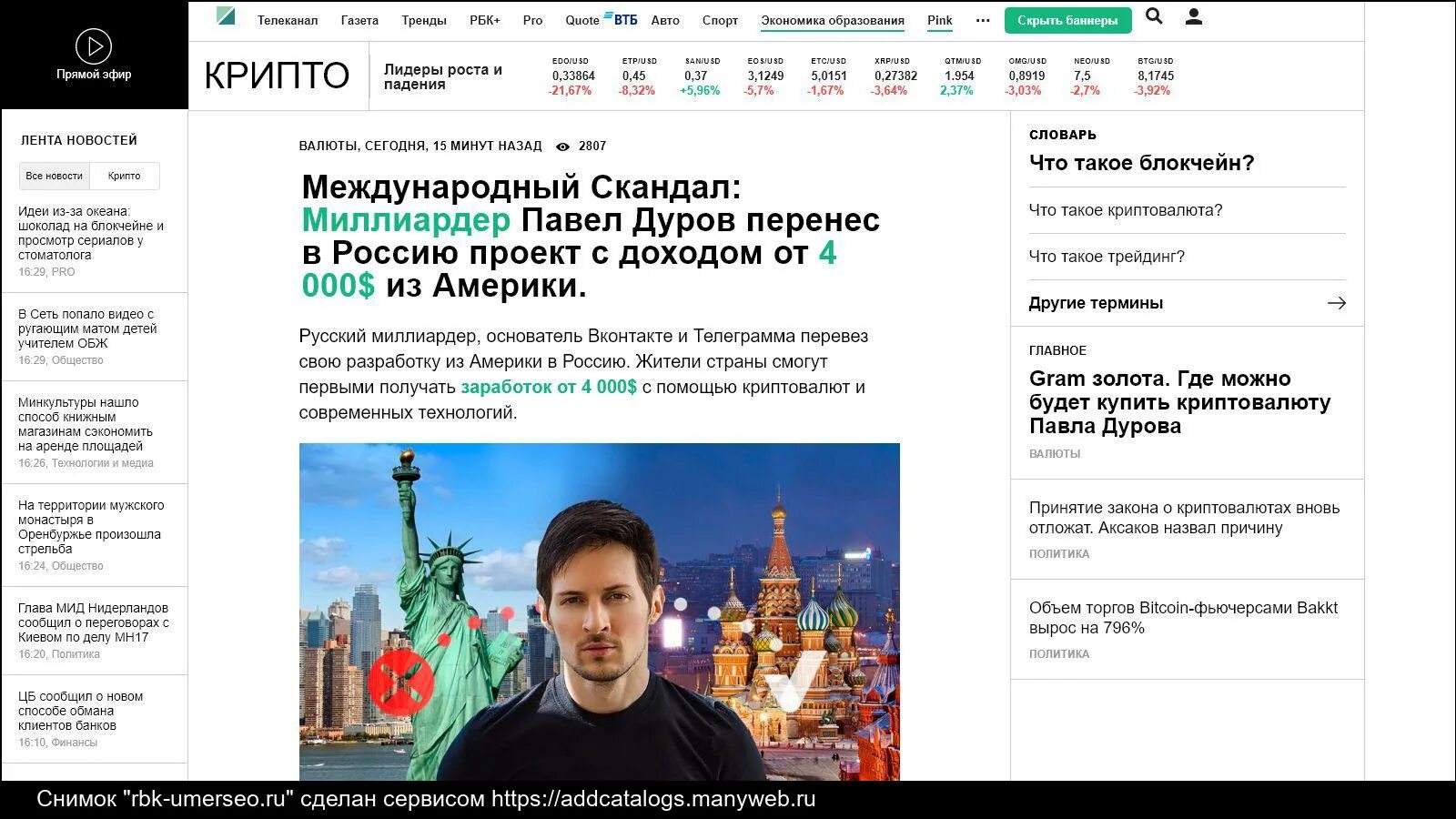The image size is (1456, 819).
Task: Select the NEO/USD ticker
Action: pyautogui.click(x=1088, y=76)
